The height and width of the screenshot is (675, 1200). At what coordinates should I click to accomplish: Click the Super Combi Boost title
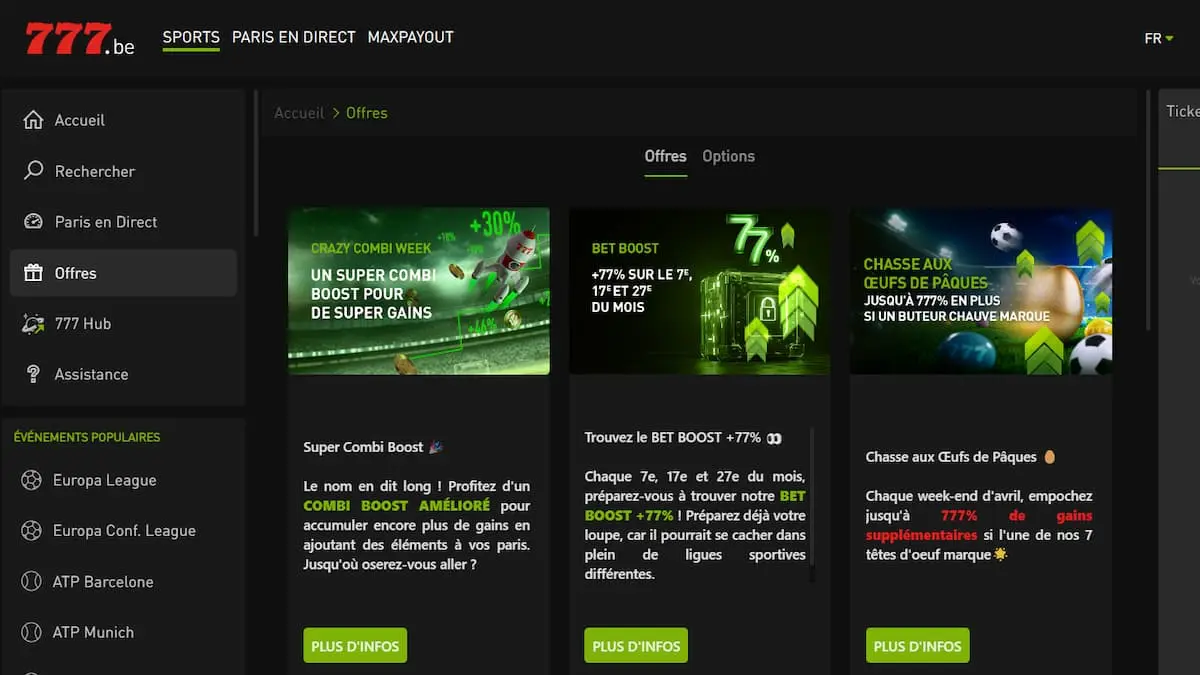(x=373, y=447)
